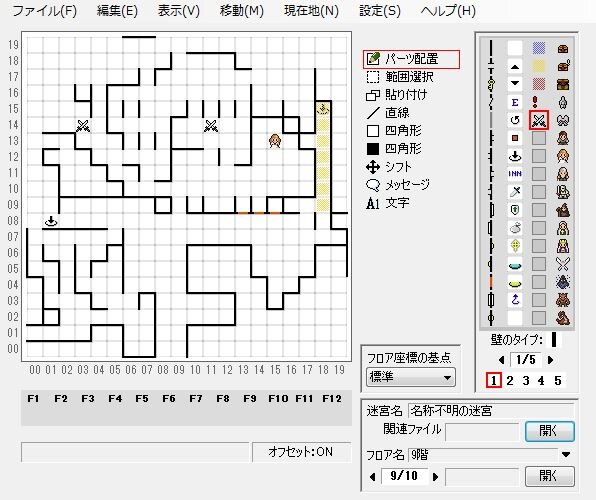Toggle the オフセット:ON button
596x500 pixels.
301,452
